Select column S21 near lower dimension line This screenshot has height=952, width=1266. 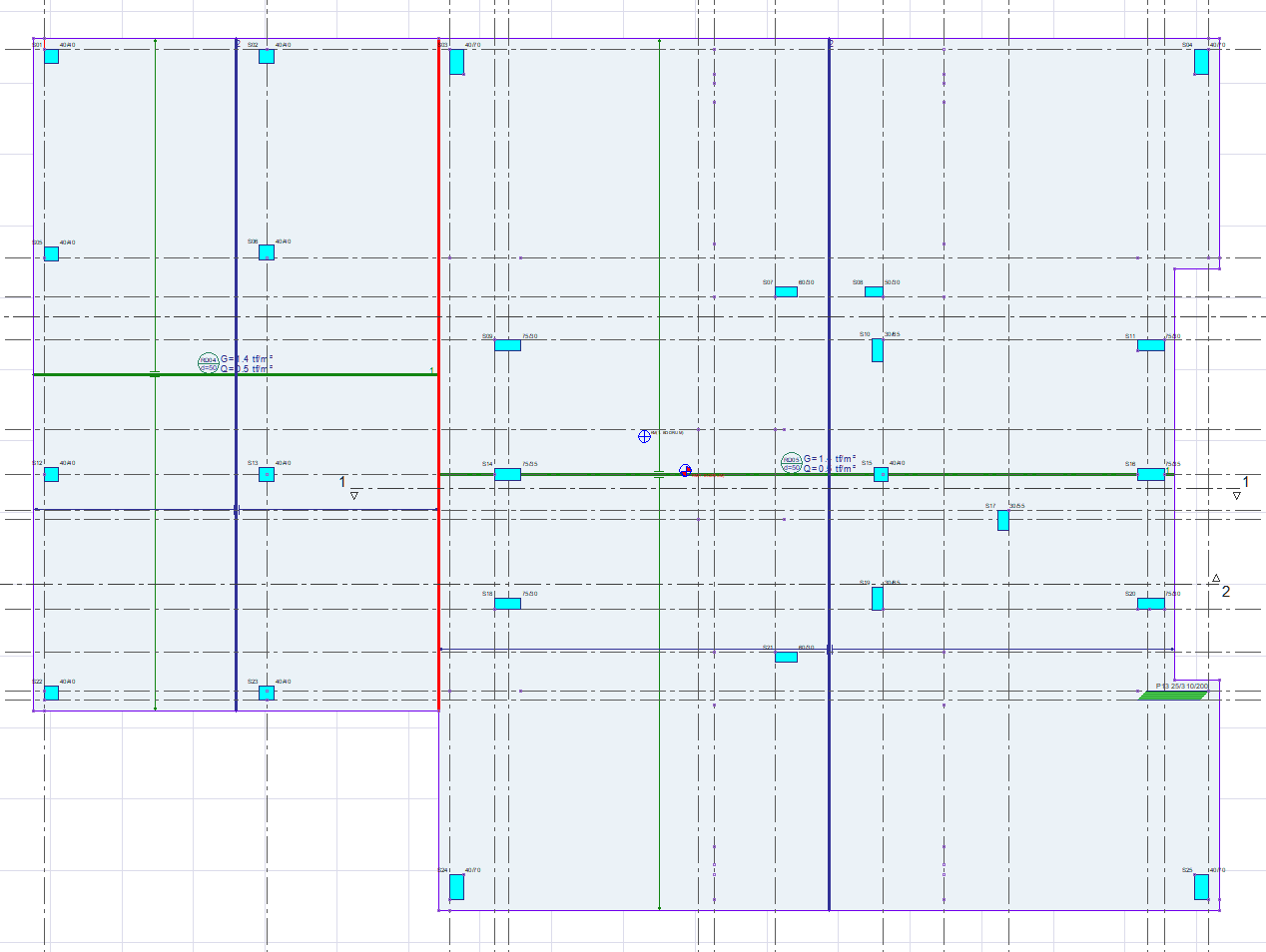point(786,657)
